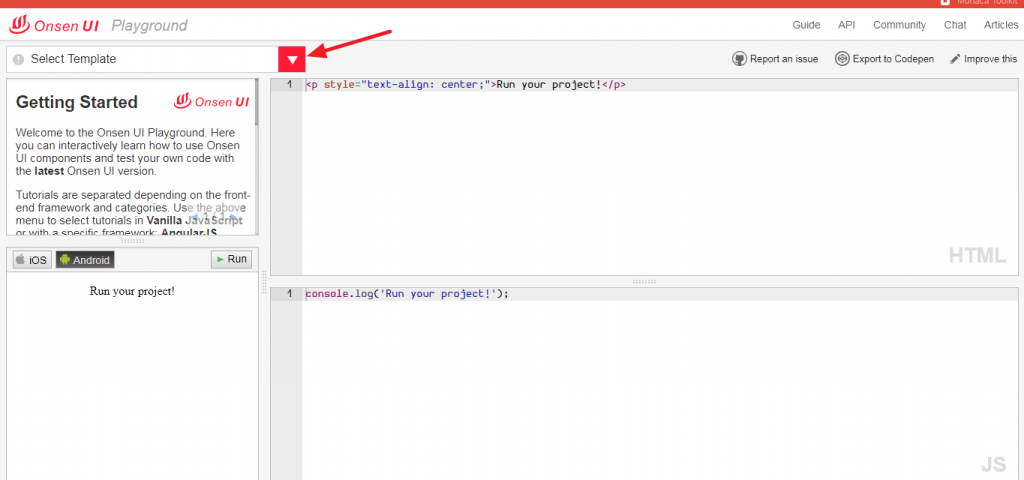Click the pencil icon beside Improve this

(x=955, y=59)
